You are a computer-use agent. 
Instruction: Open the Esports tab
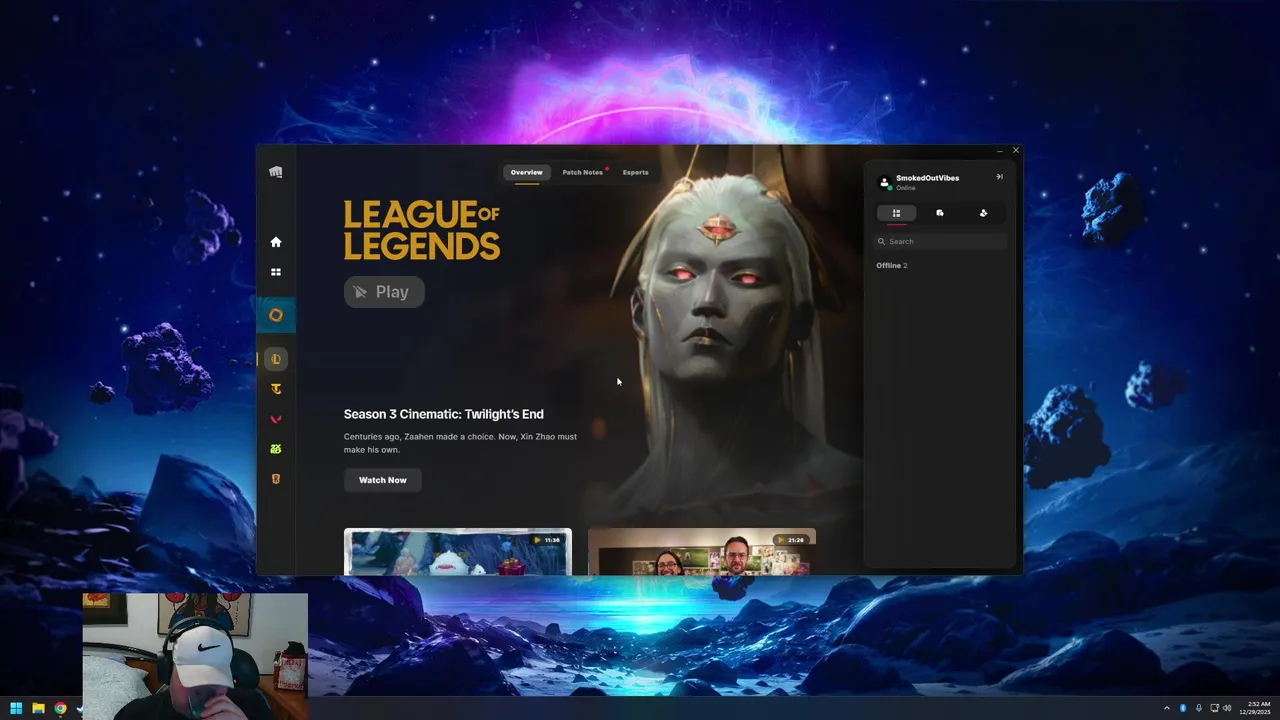pyautogui.click(x=636, y=172)
